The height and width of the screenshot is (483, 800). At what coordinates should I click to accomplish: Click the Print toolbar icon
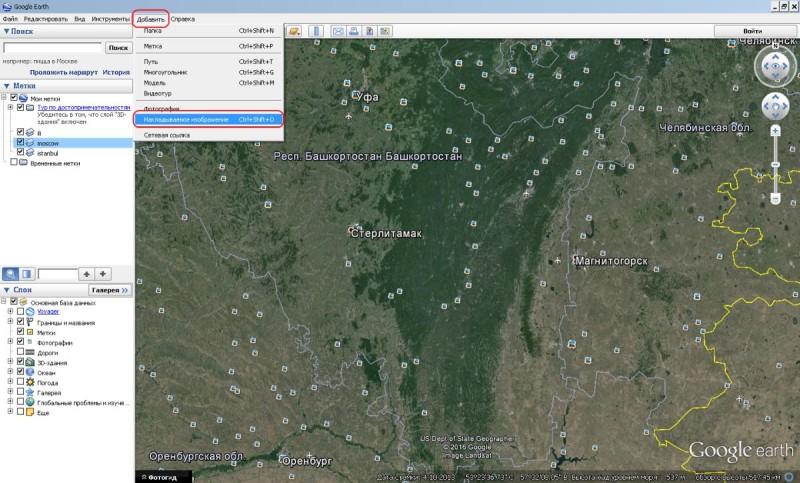click(353, 32)
